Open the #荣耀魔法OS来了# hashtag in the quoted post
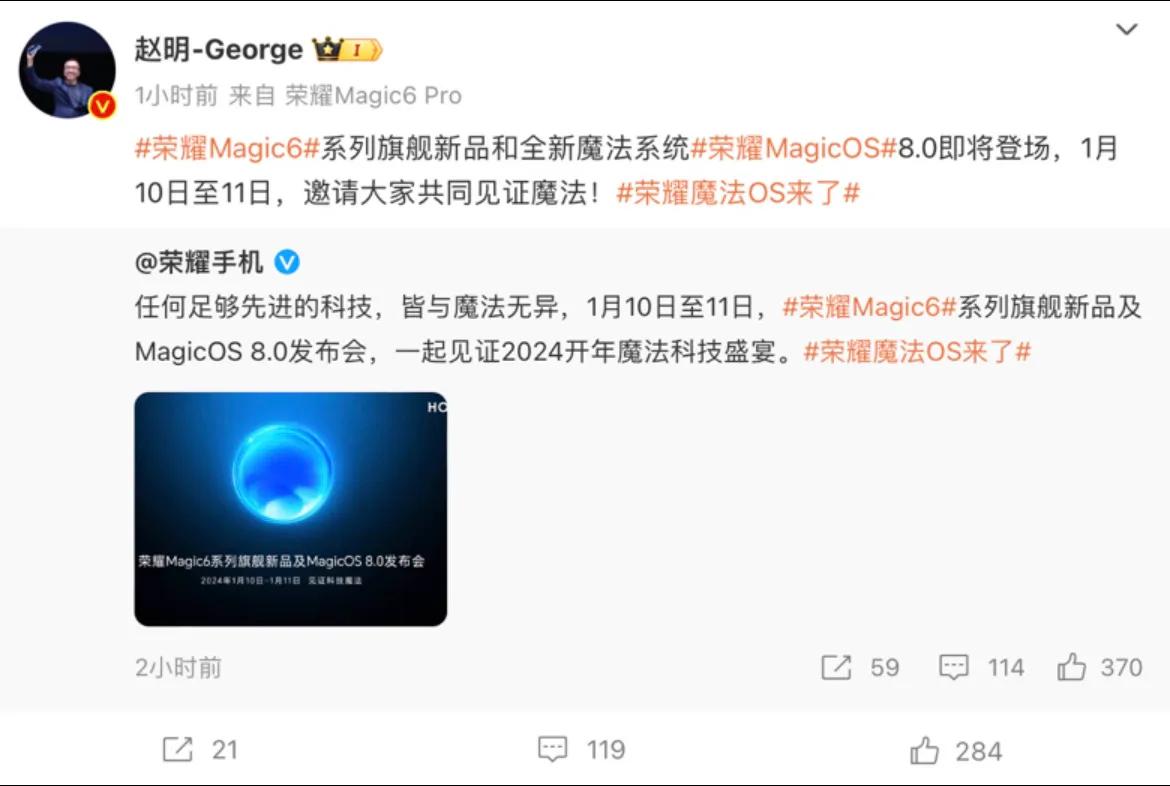The height and width of the screenshot is (786, 1170). point(917,351)
